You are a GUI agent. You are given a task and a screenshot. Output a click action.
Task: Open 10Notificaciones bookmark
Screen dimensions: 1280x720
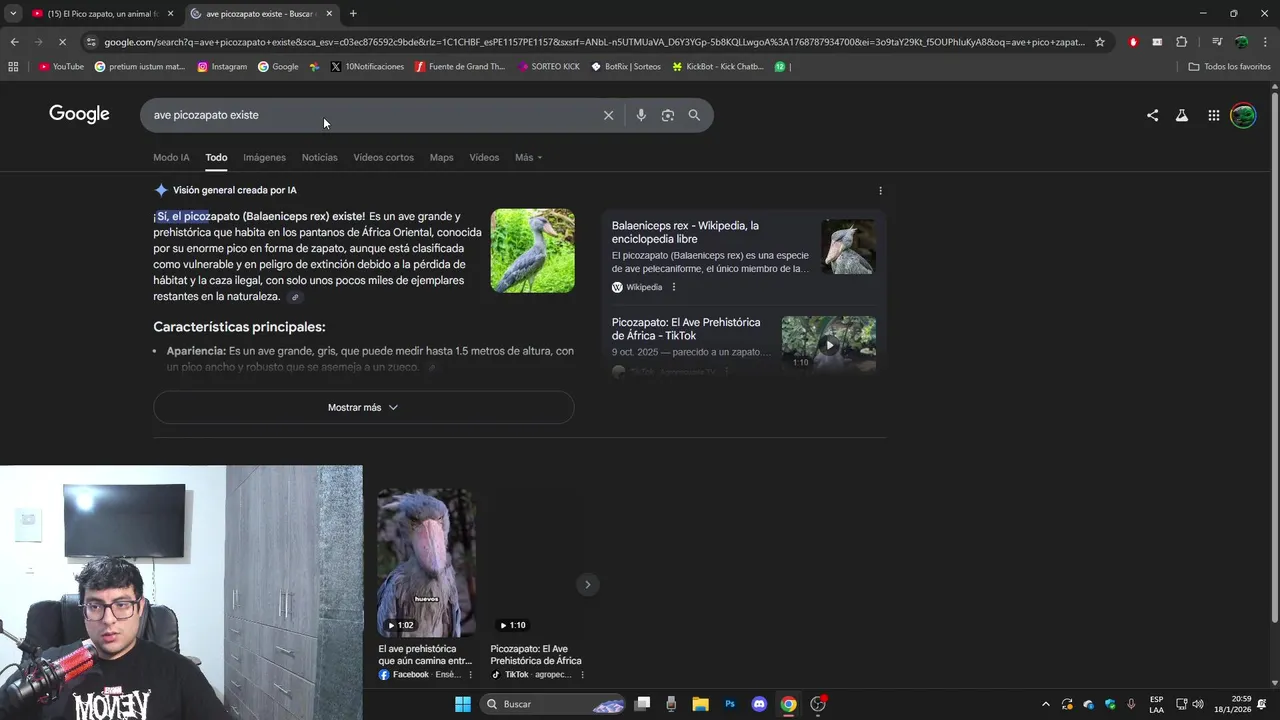tap(367, 67)
